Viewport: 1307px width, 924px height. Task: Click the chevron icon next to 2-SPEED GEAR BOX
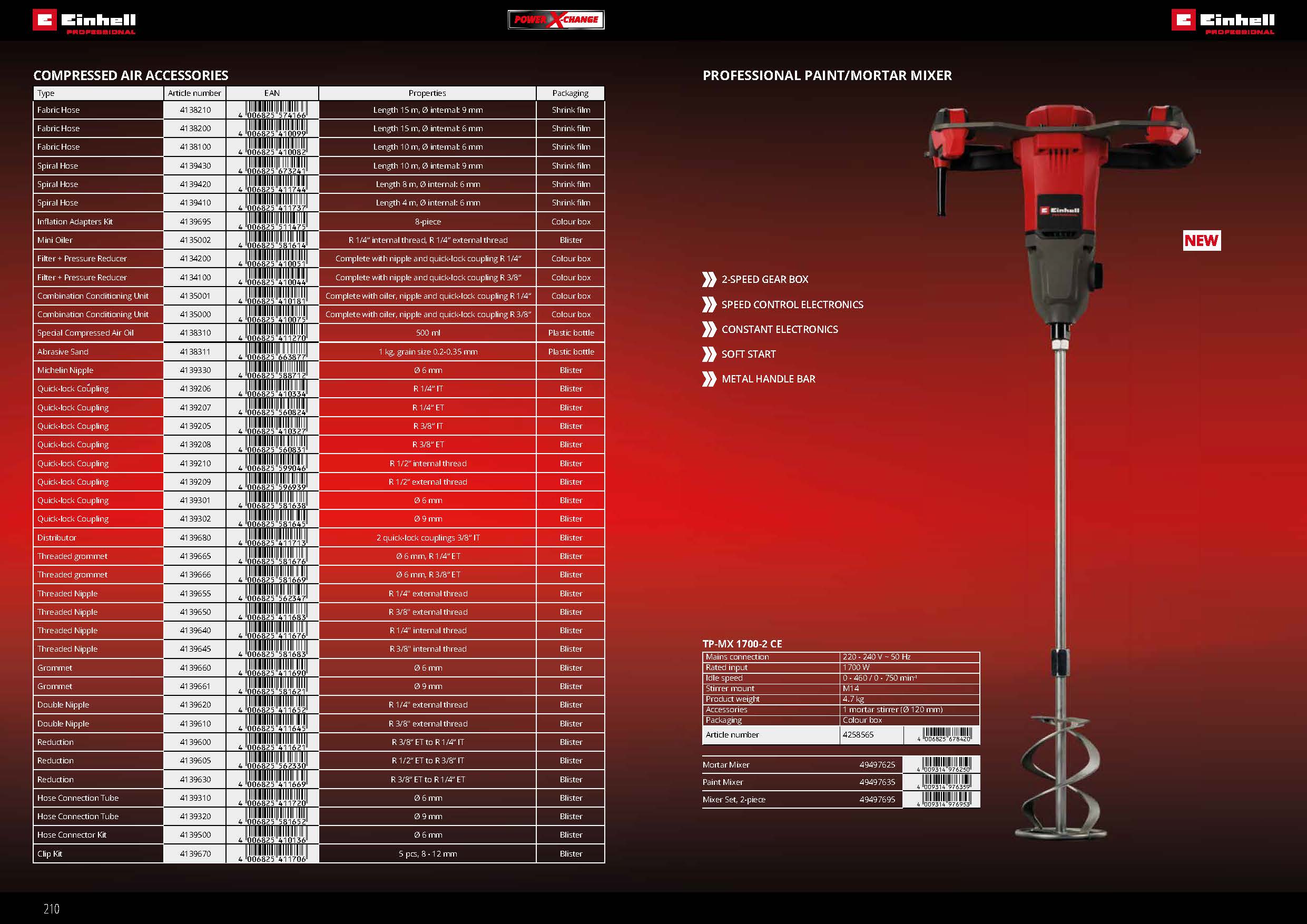click(709, 280)
